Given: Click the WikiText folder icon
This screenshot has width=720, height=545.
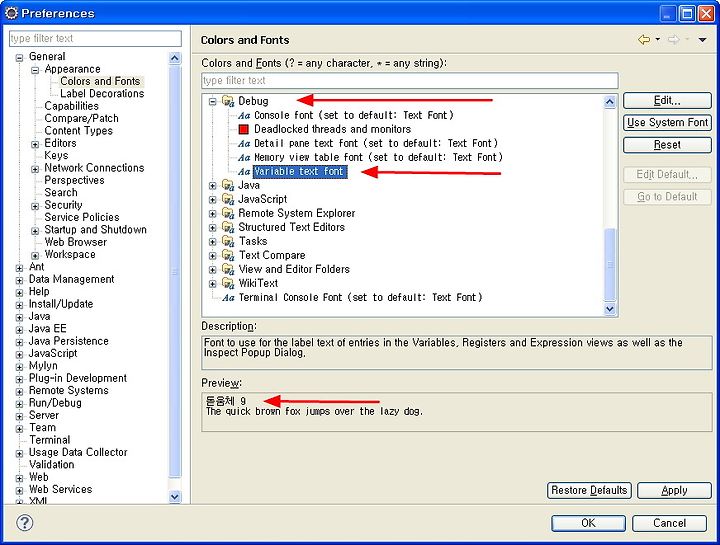Looking at the screenshot, I should coord(228,283).
